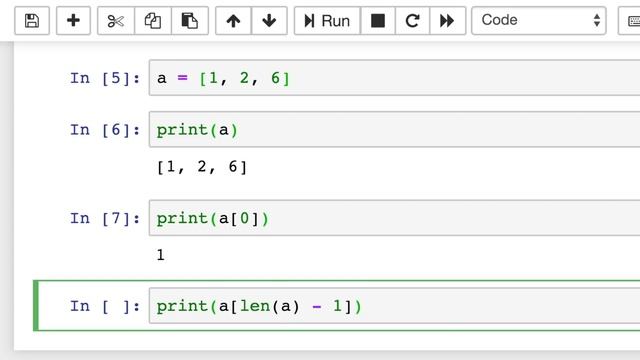640x360 pixels.
Task: Click the output value 1 below In [7]
Action: (x=161, y=255)
